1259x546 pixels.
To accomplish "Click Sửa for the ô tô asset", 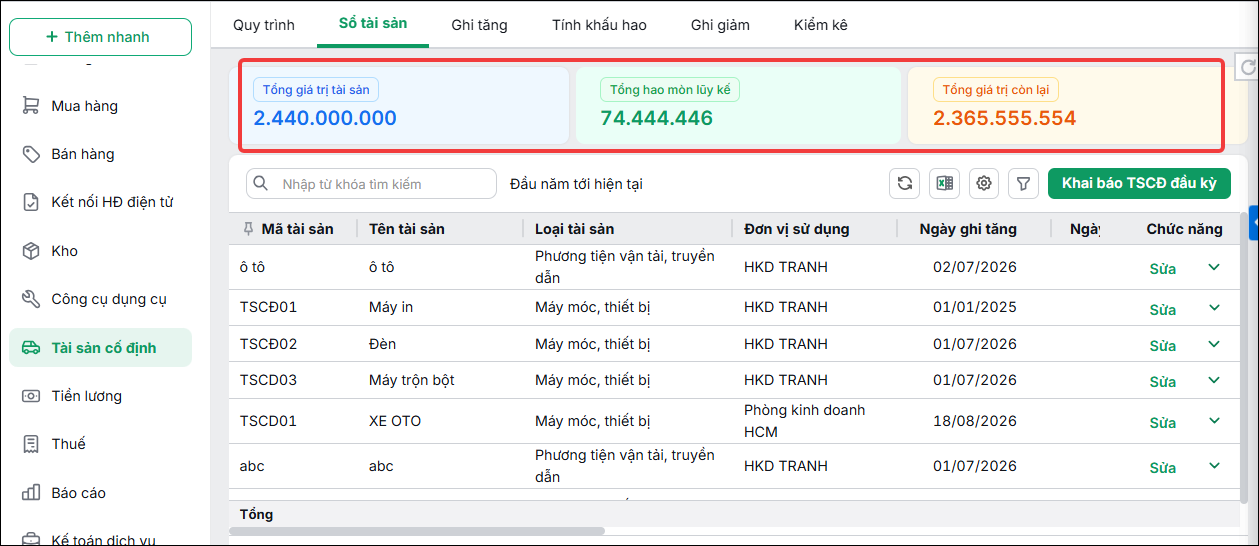I will coord(1162,269).
